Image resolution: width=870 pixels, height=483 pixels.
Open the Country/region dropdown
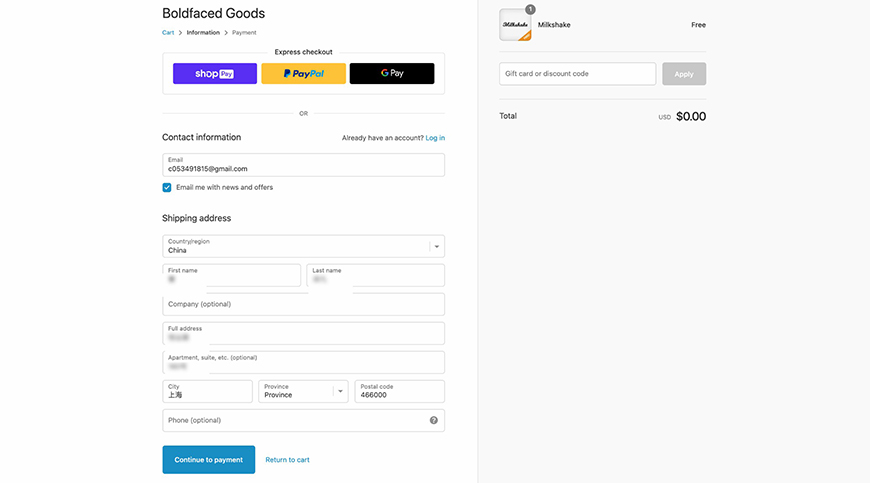point(304,246)
